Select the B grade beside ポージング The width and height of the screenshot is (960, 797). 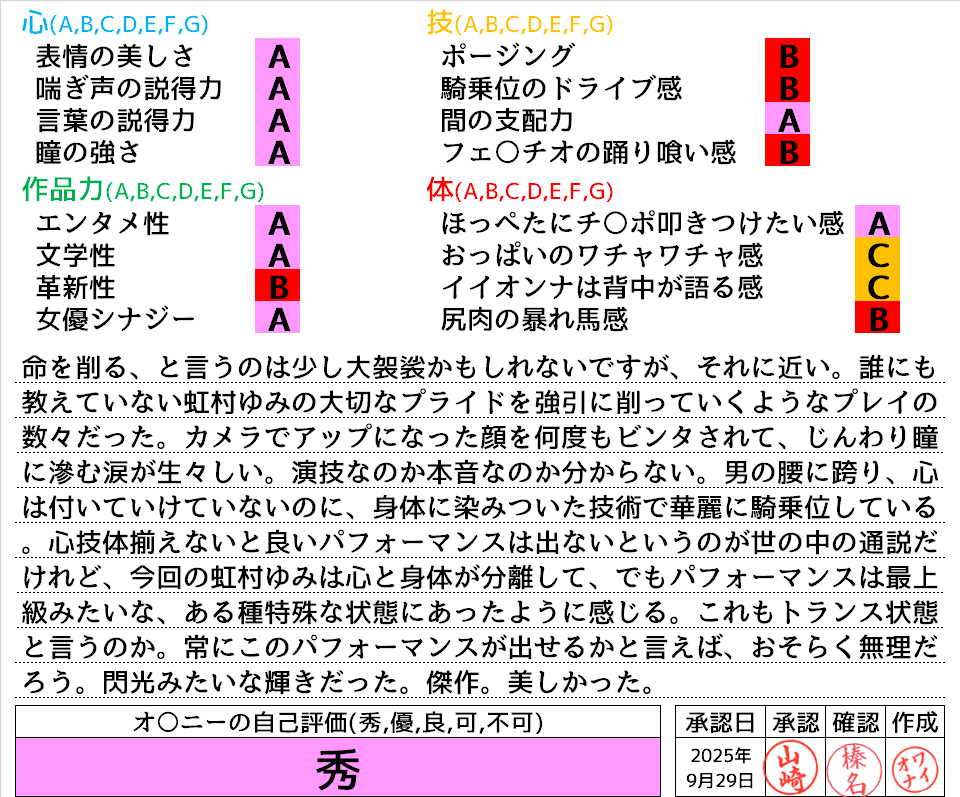coord(787,54)
